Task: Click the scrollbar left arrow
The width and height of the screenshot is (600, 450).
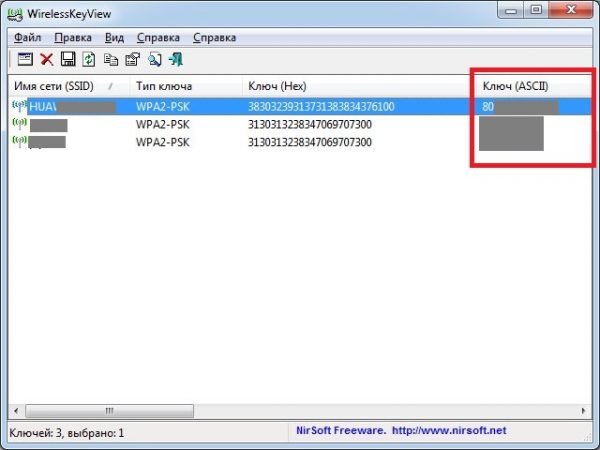Action: point(16,411)
